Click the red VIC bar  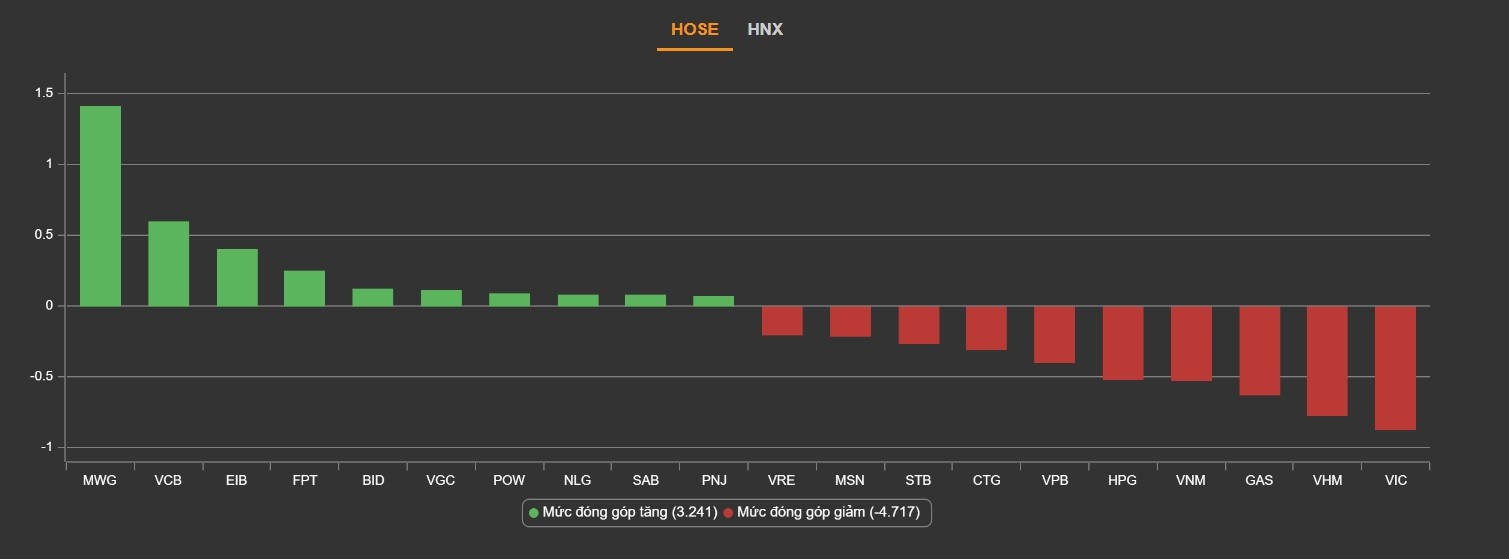point(1395,367)
